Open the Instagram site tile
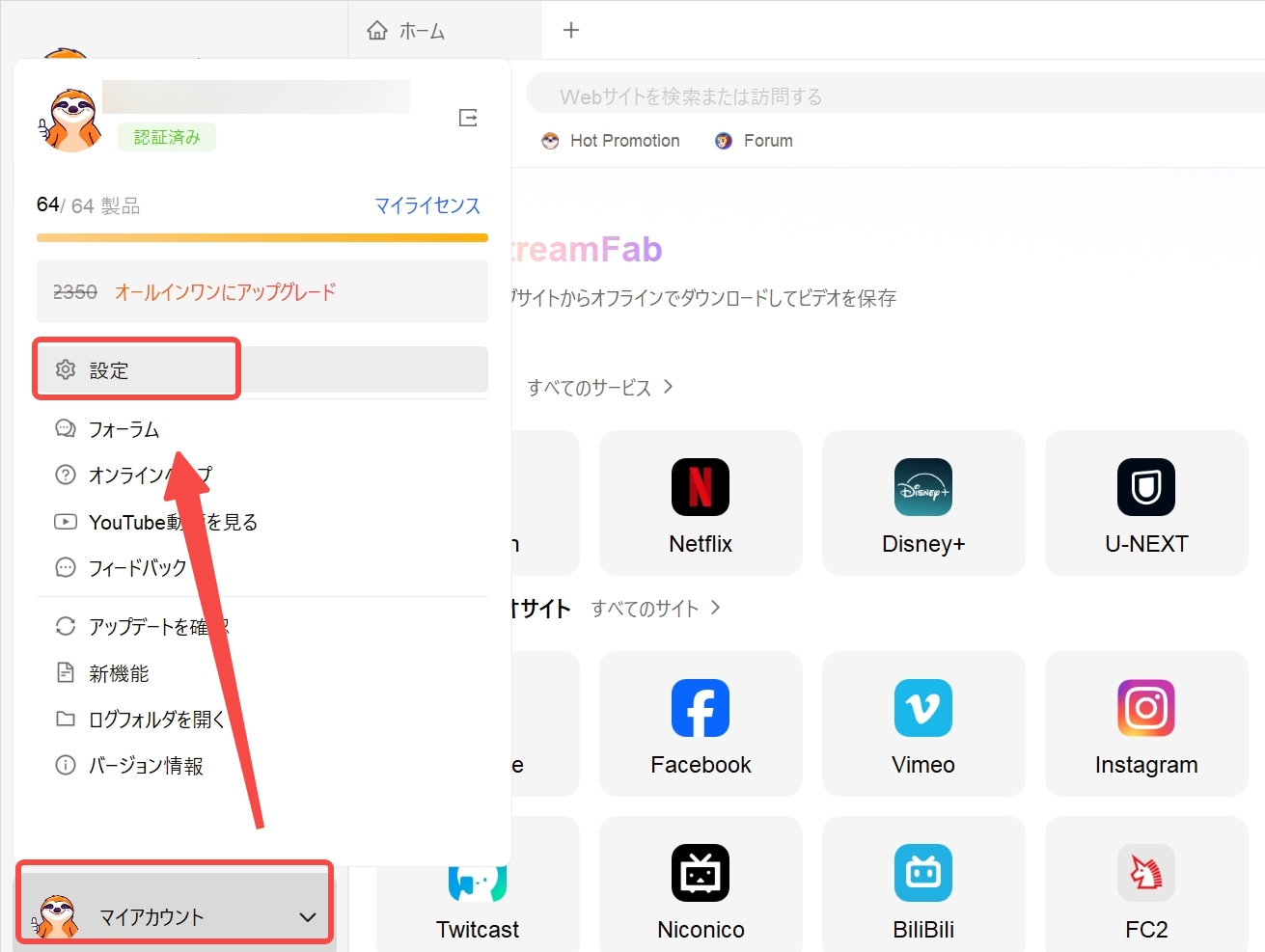This screenshot has height=952, width=1265. point(1146,723)
